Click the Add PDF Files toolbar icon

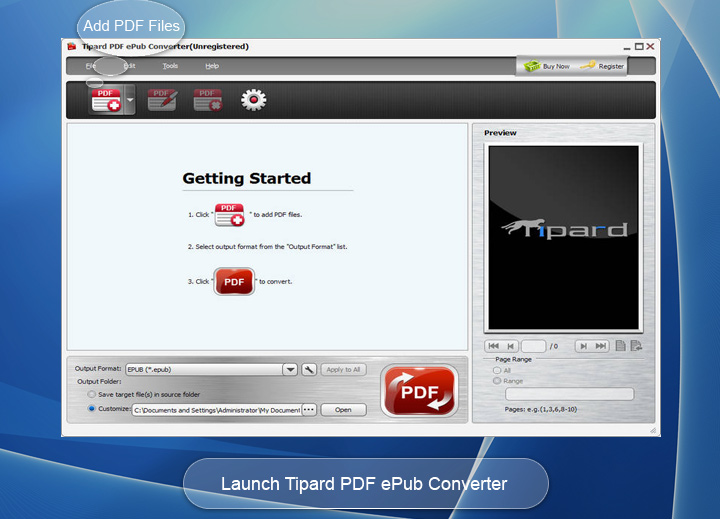click(106, 100)
